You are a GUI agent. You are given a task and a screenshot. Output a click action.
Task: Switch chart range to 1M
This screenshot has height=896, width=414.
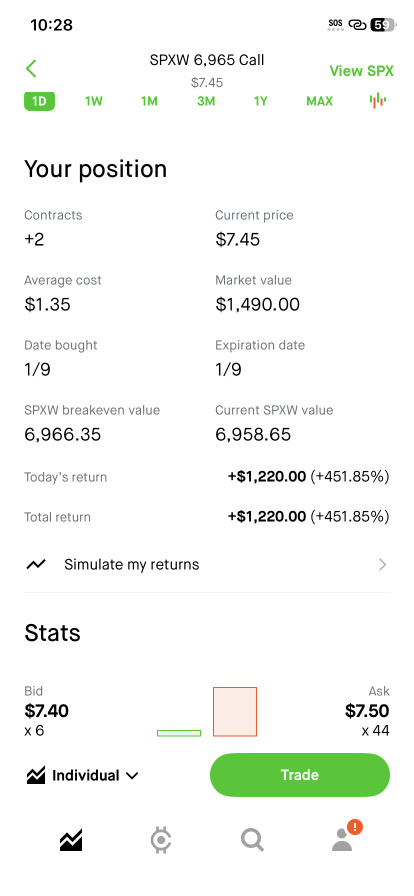pyautogui.click(x=149, y=101)
